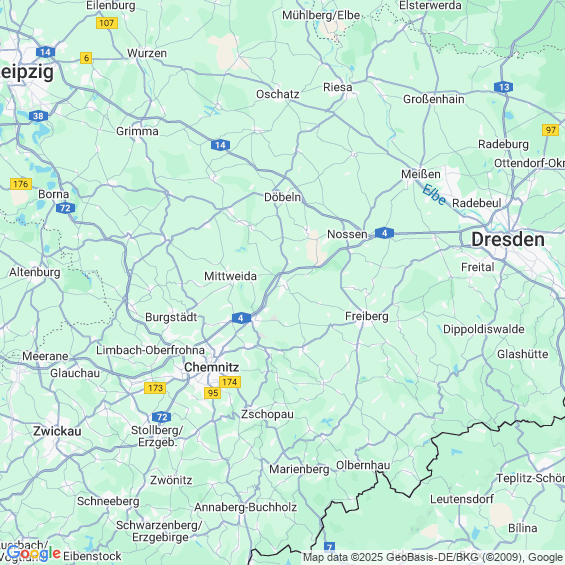Click the yellow 173 road marker near Chemnitz
Viewport: 565px width, 565px height.
(x=155, y=388)
